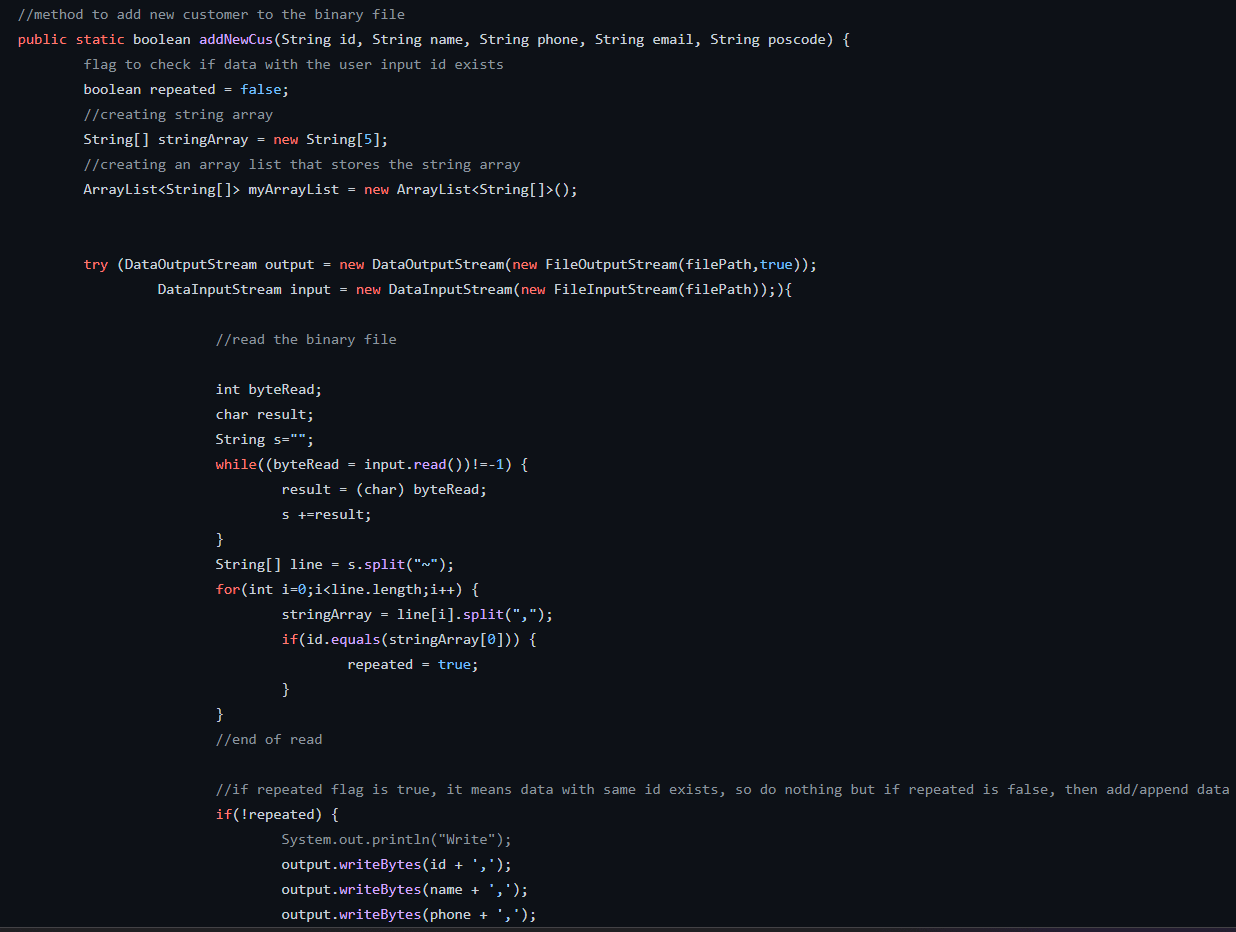The width and height of the screenshot is (1236, 932).
Task: Click the '//end of read' comment
Action: click(269, 739)
